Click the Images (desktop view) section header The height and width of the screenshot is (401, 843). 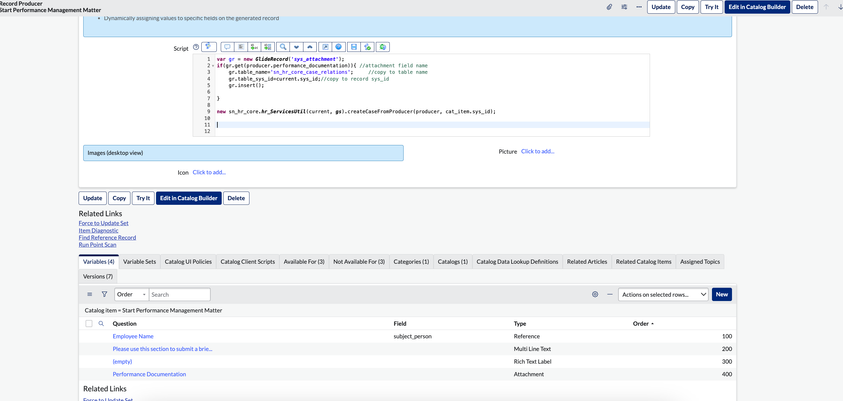tap(243, 153)
